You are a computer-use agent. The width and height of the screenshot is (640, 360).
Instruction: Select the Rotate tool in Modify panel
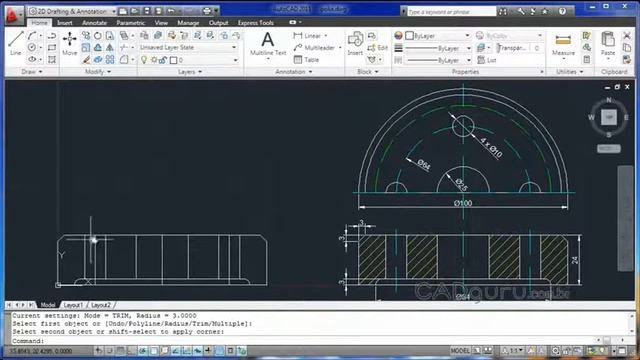point(98,36)
